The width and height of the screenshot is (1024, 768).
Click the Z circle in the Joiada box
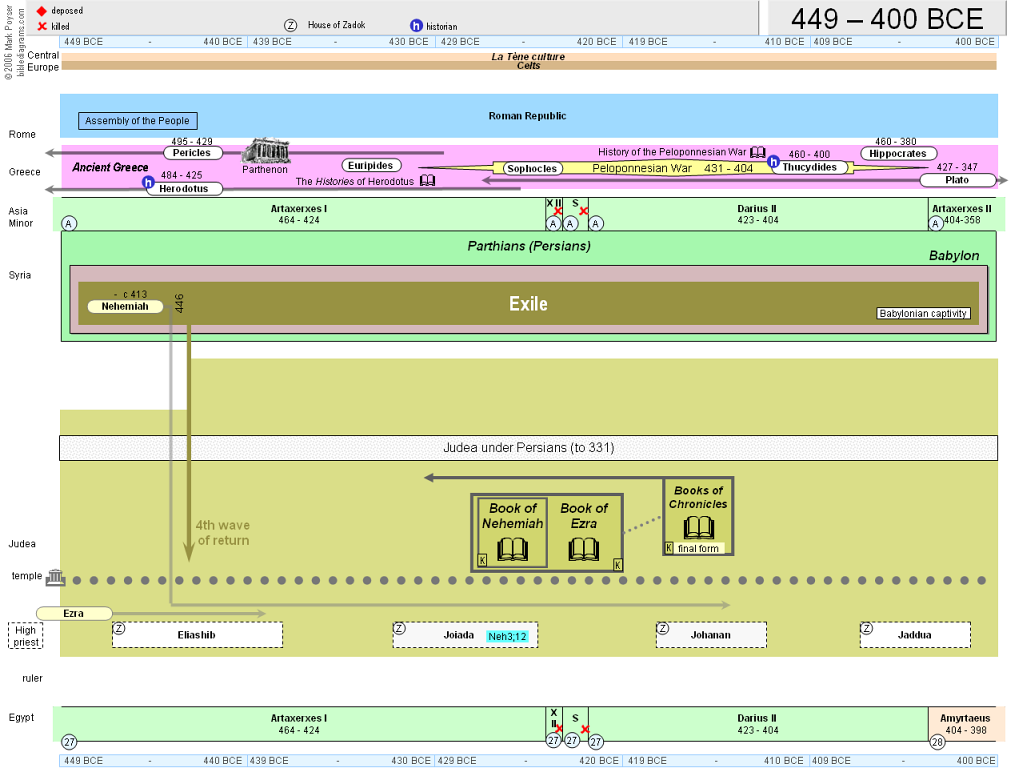click(400, 629)
